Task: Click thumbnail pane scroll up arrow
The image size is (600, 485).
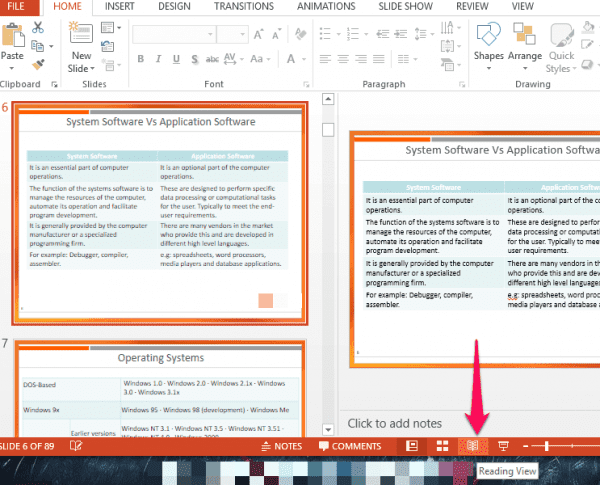Action: [328, 99]
